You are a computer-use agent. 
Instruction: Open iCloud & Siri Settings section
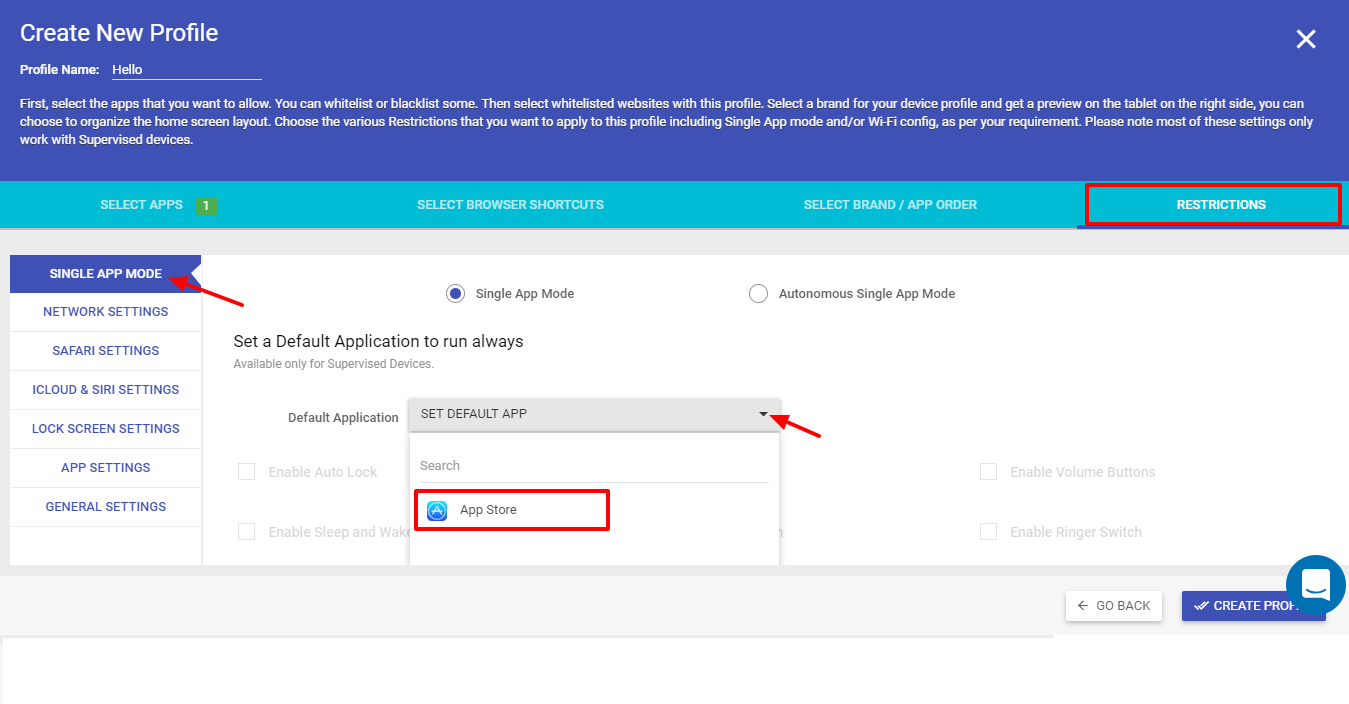[105, 390]
